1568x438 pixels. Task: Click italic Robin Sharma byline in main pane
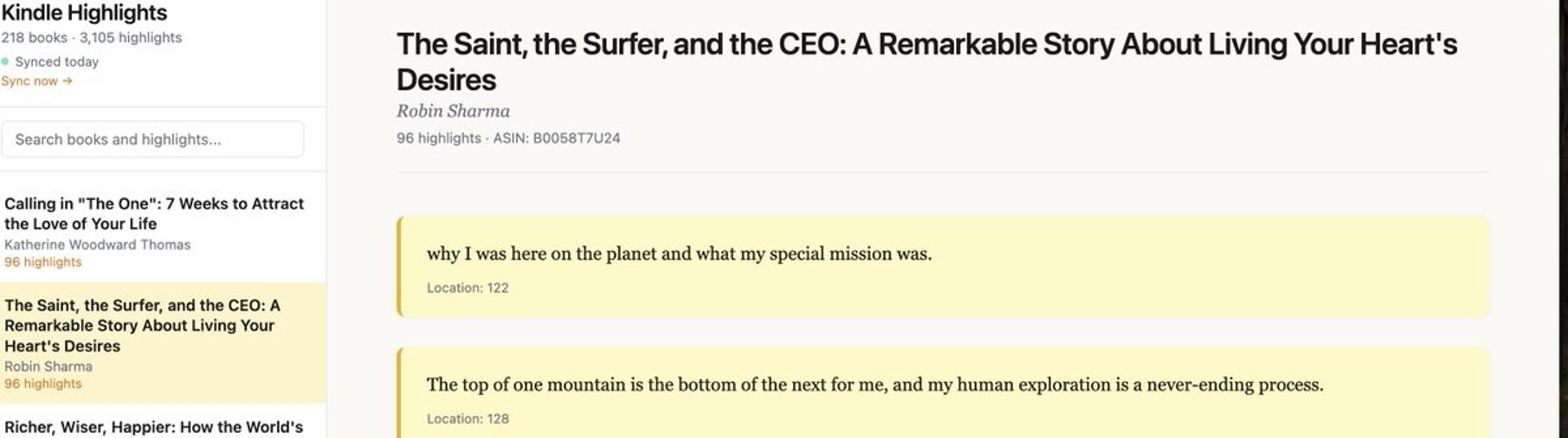coord(453,111)
